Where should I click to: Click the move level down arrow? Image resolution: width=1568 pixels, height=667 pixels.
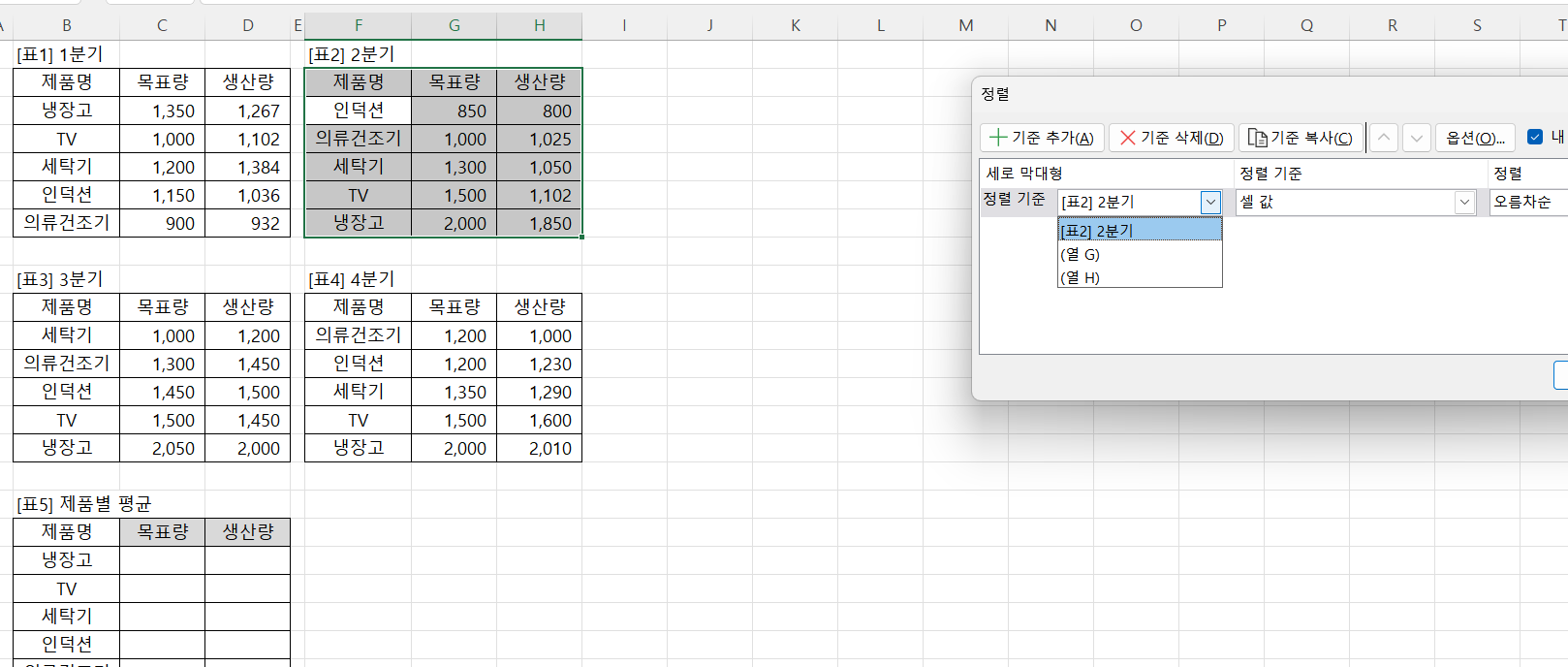click(1417, 138)
